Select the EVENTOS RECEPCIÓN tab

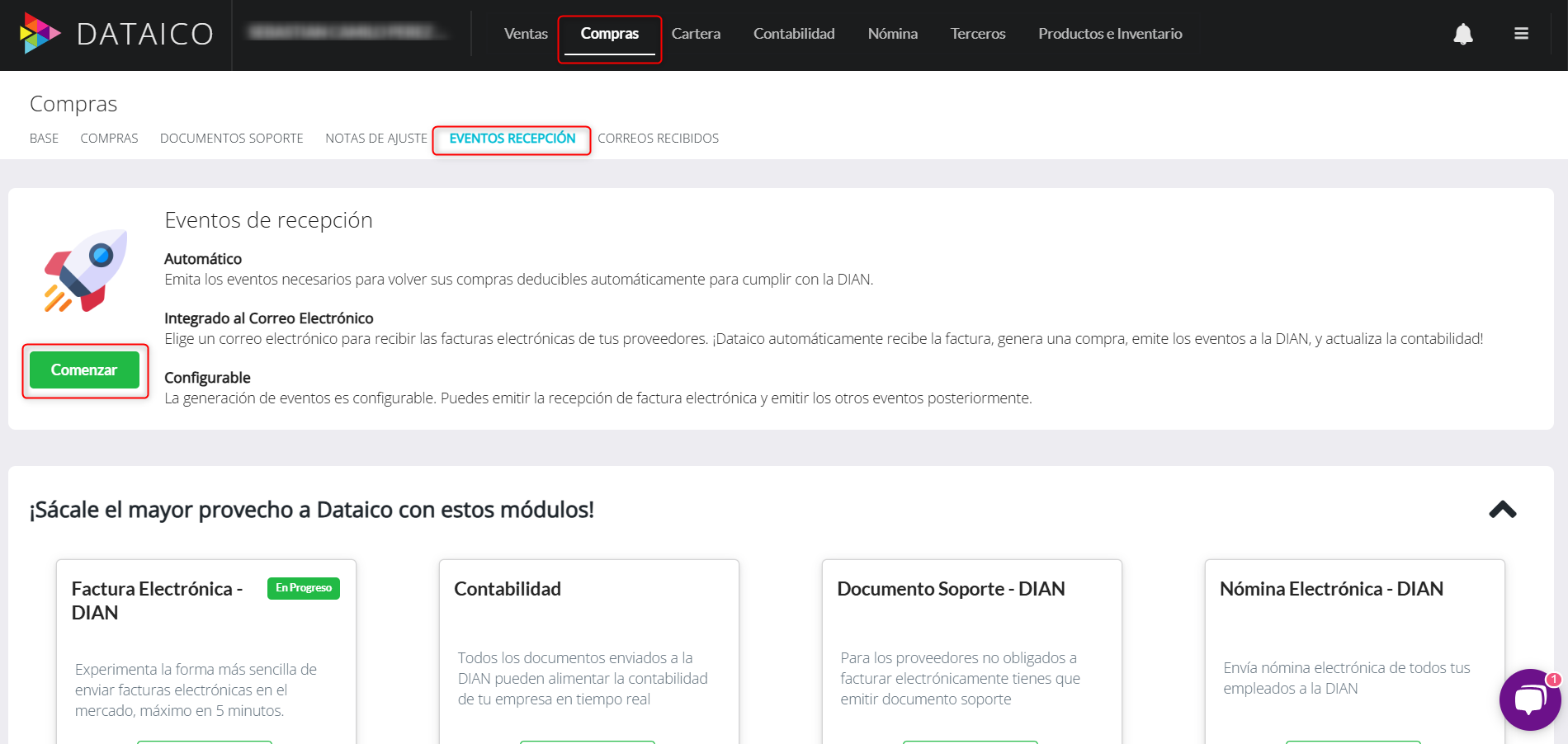(x=511, y=139)
